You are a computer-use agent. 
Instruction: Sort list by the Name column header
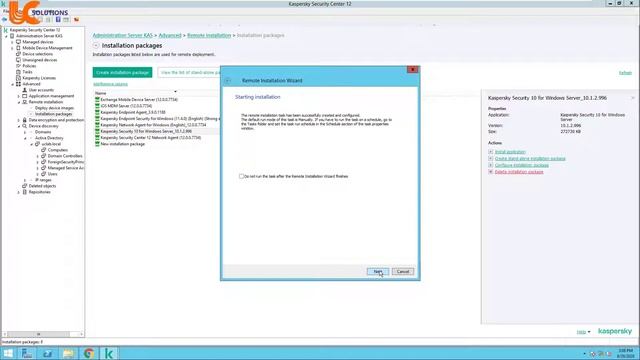[100, 93]
